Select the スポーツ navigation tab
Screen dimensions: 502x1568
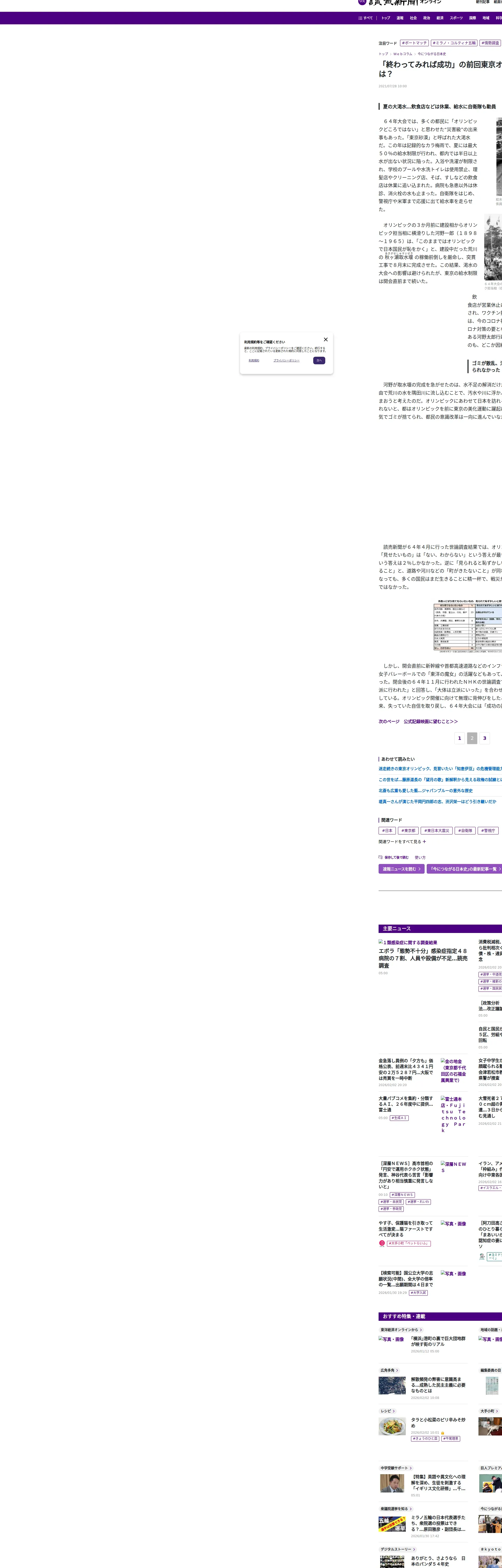click(456, 18)
